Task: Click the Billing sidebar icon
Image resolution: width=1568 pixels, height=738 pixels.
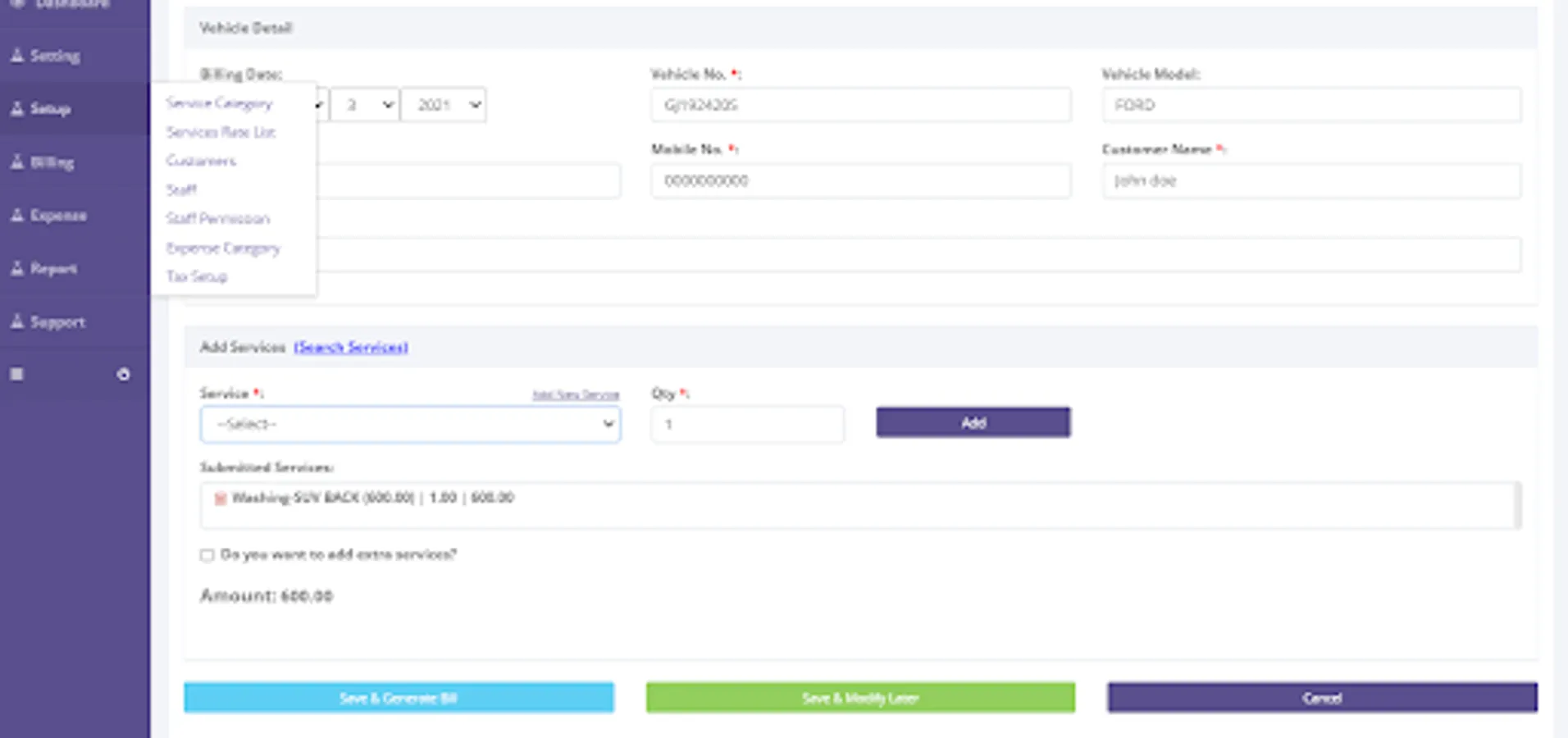Action: (x=16, y=162)
